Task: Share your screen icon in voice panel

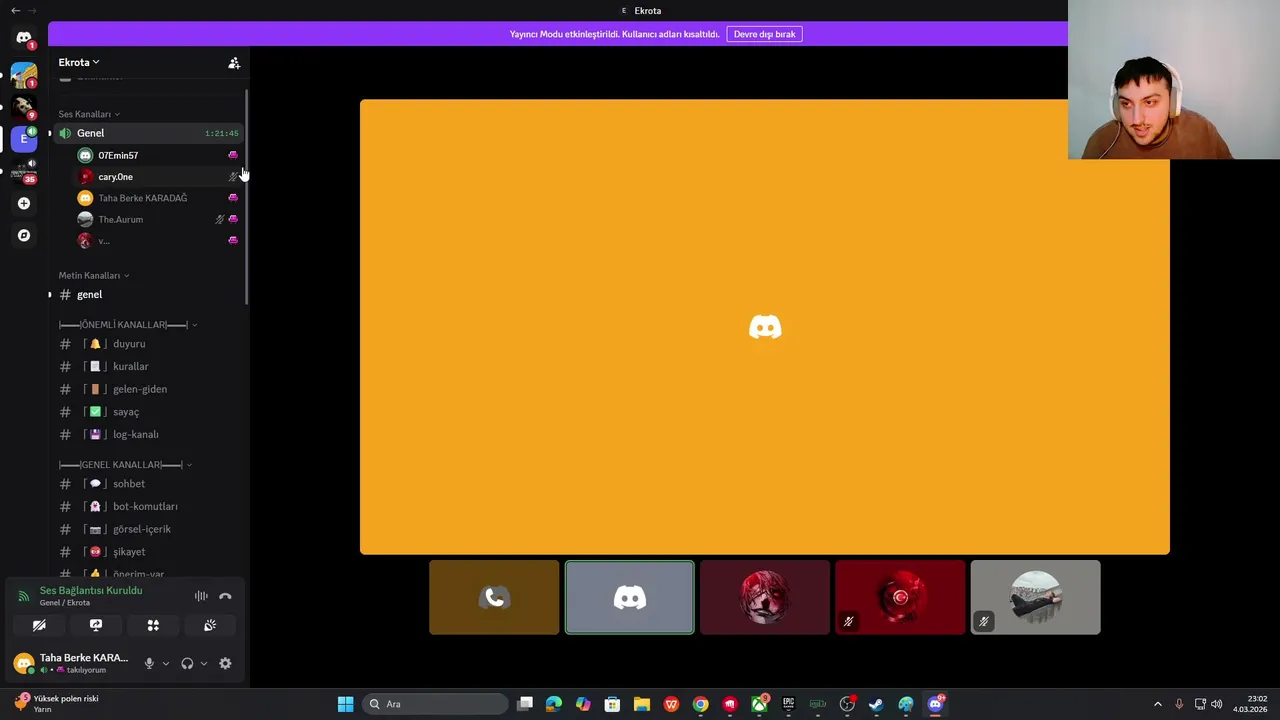Action: coord(96,625)
